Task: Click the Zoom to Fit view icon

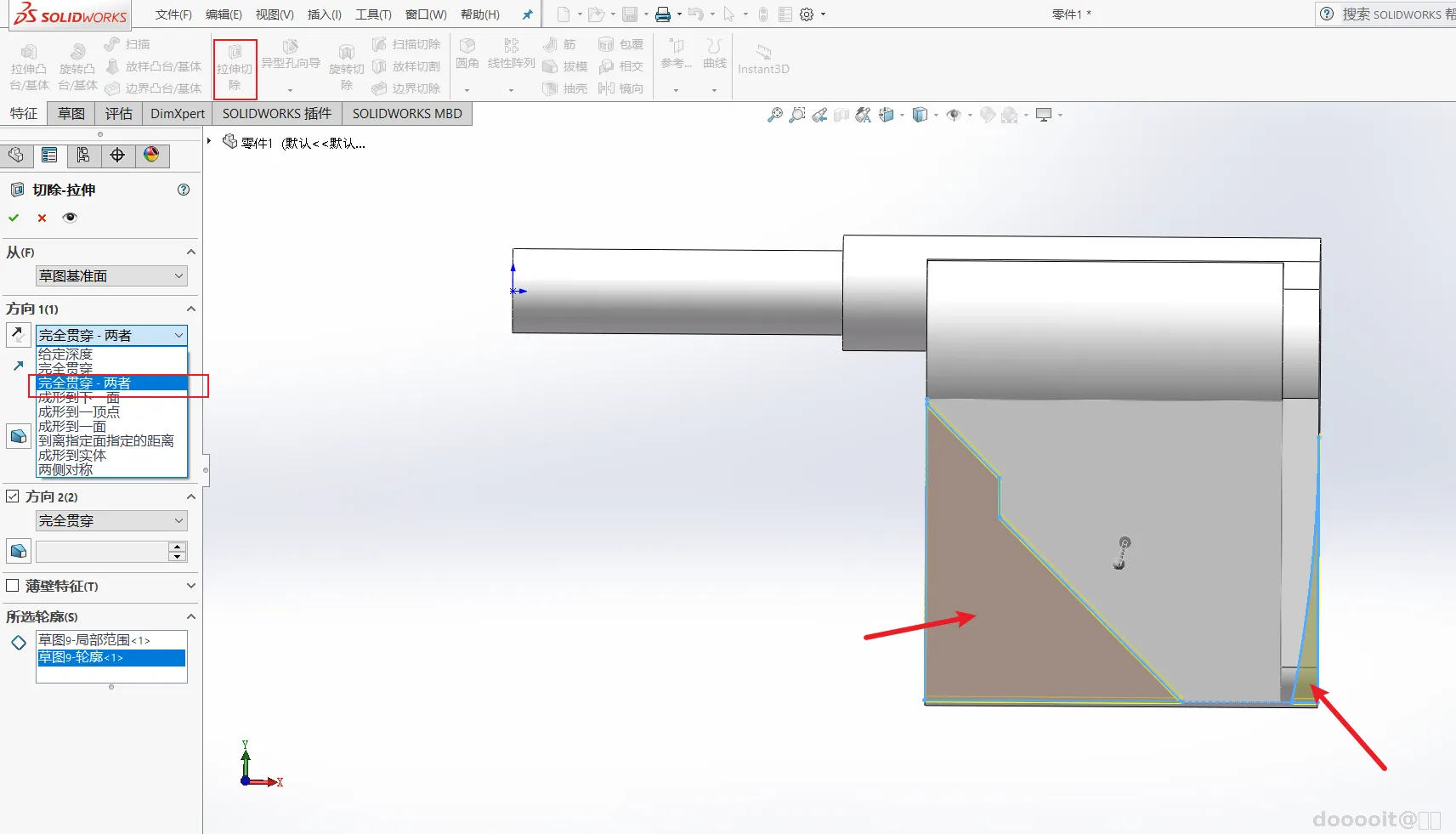Action: click(775, 115)
